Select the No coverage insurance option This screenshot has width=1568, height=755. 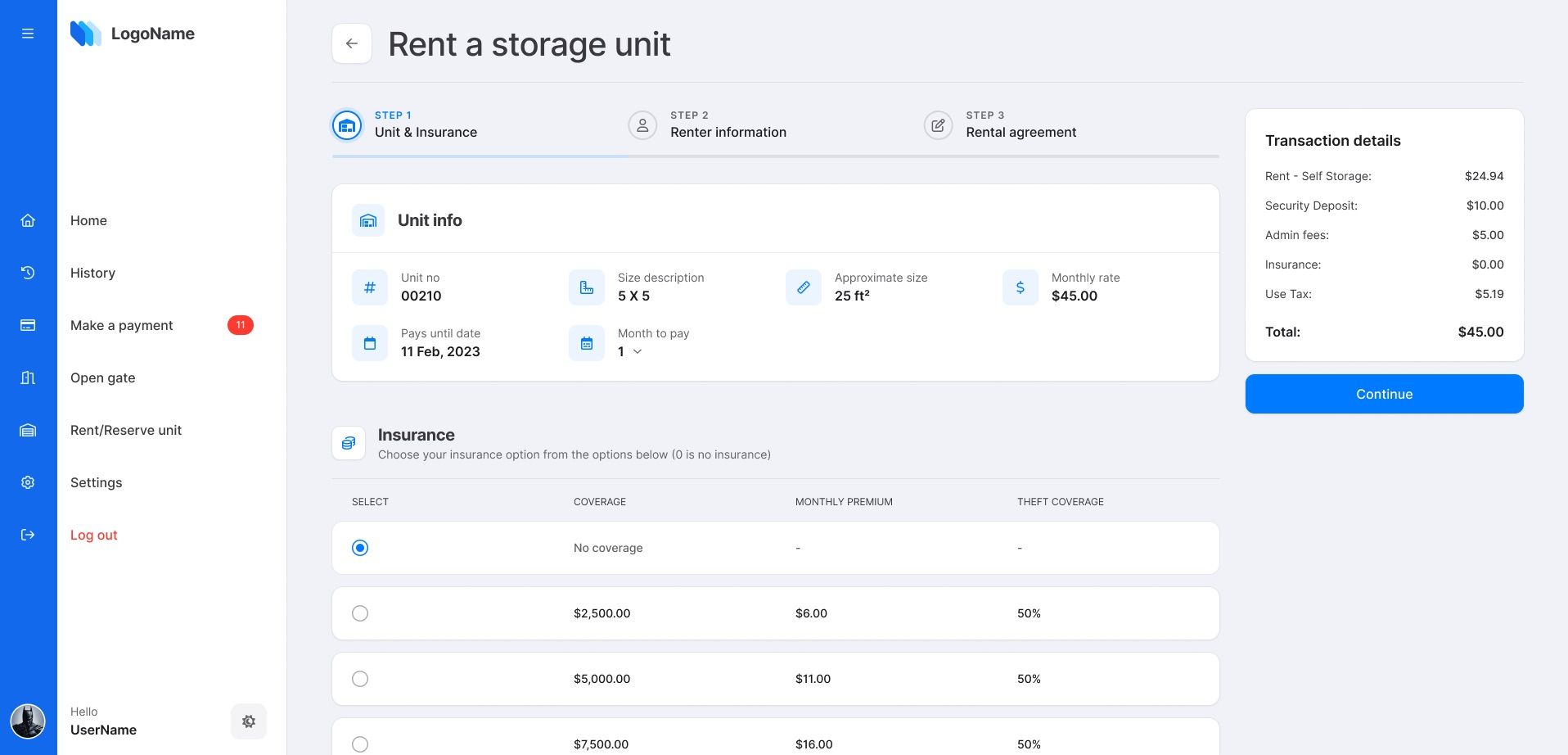(360, 548)
